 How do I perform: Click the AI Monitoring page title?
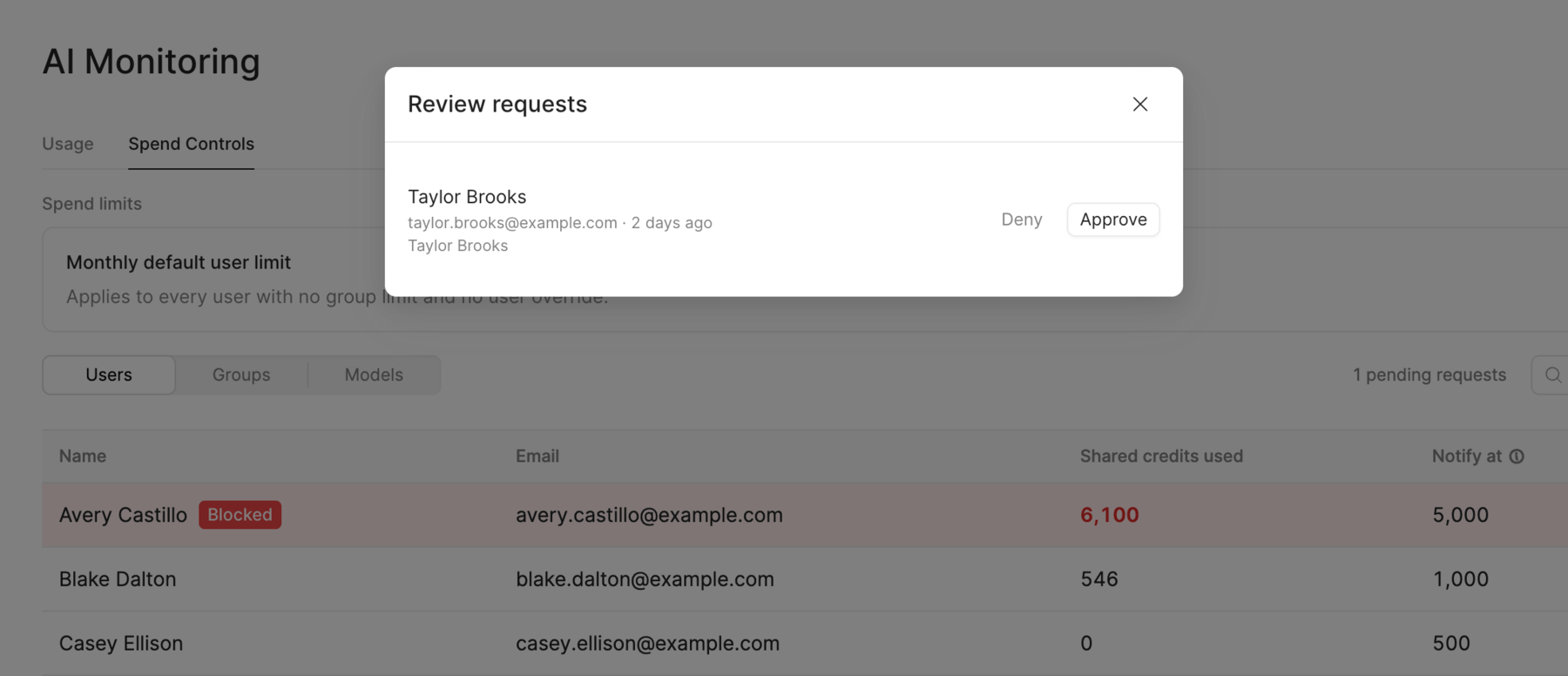(152, 62)
